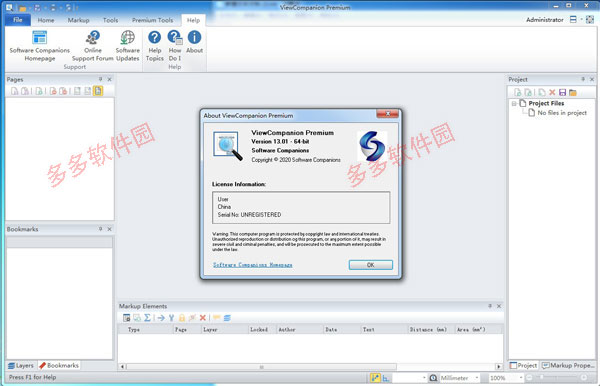Screen dimensions: 600x386
Task: Open Software Companions Homepage ribbon button
Action: point(39,46)
